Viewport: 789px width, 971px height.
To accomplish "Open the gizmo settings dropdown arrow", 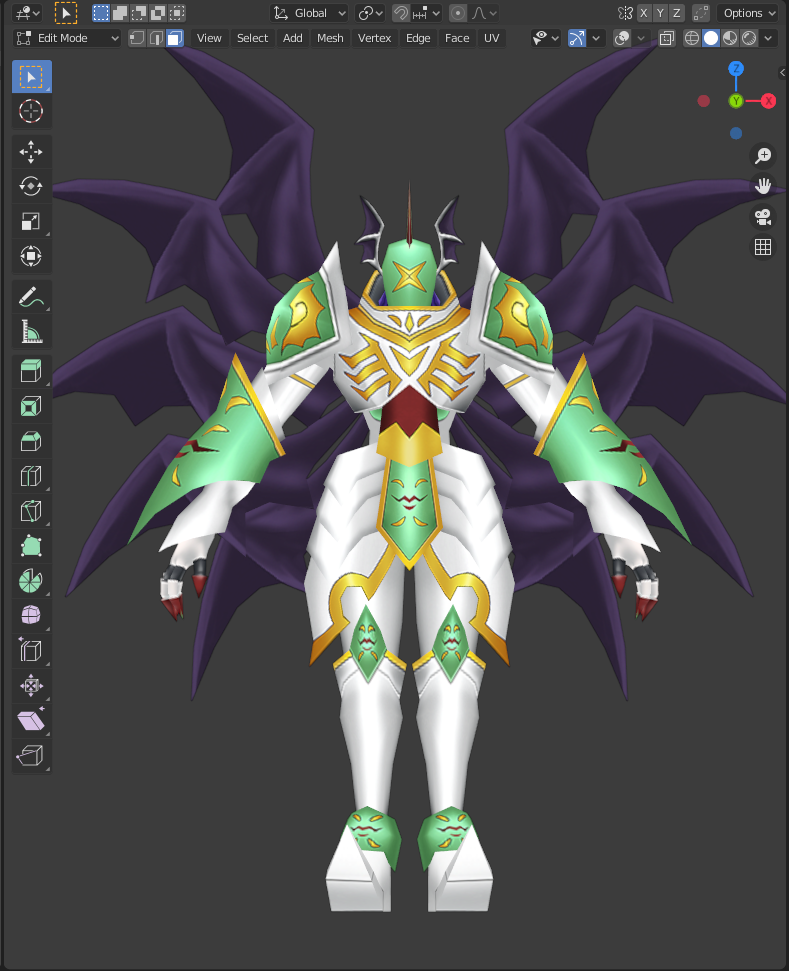I will pos(596,38).
